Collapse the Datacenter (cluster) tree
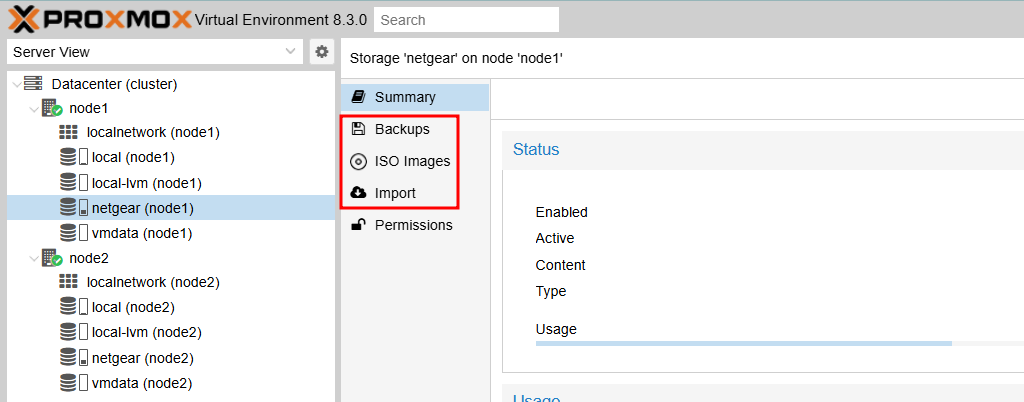This screenshot has height=402, width=1024. (16, 84)
